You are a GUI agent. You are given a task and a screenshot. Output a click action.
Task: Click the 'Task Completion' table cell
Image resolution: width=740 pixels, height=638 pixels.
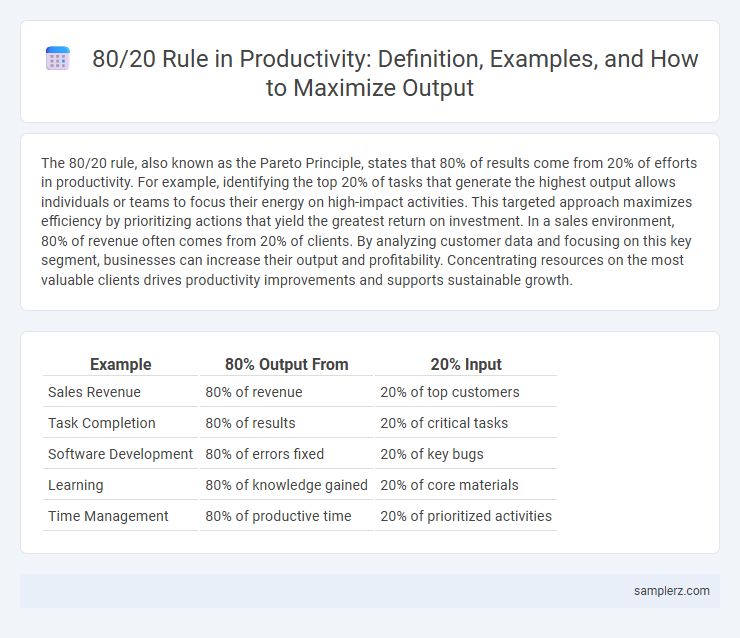(x=120, y=423)
